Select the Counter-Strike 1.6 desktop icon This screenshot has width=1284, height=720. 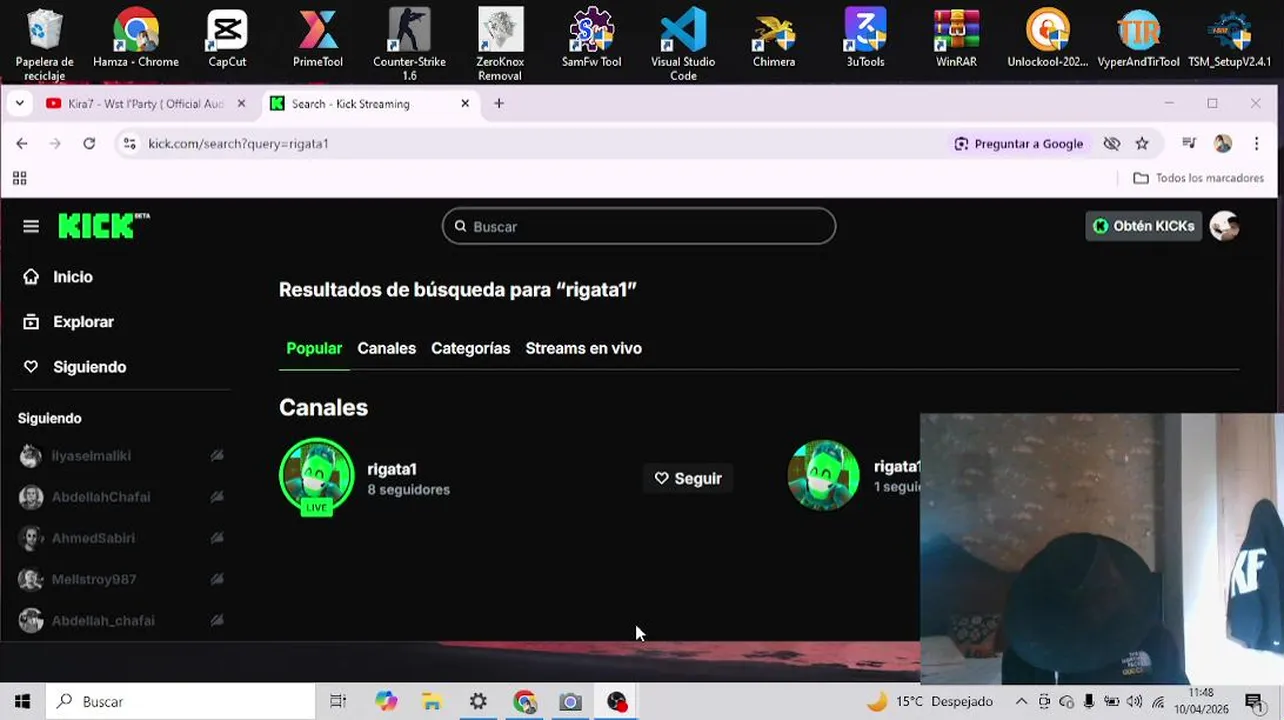409,45
